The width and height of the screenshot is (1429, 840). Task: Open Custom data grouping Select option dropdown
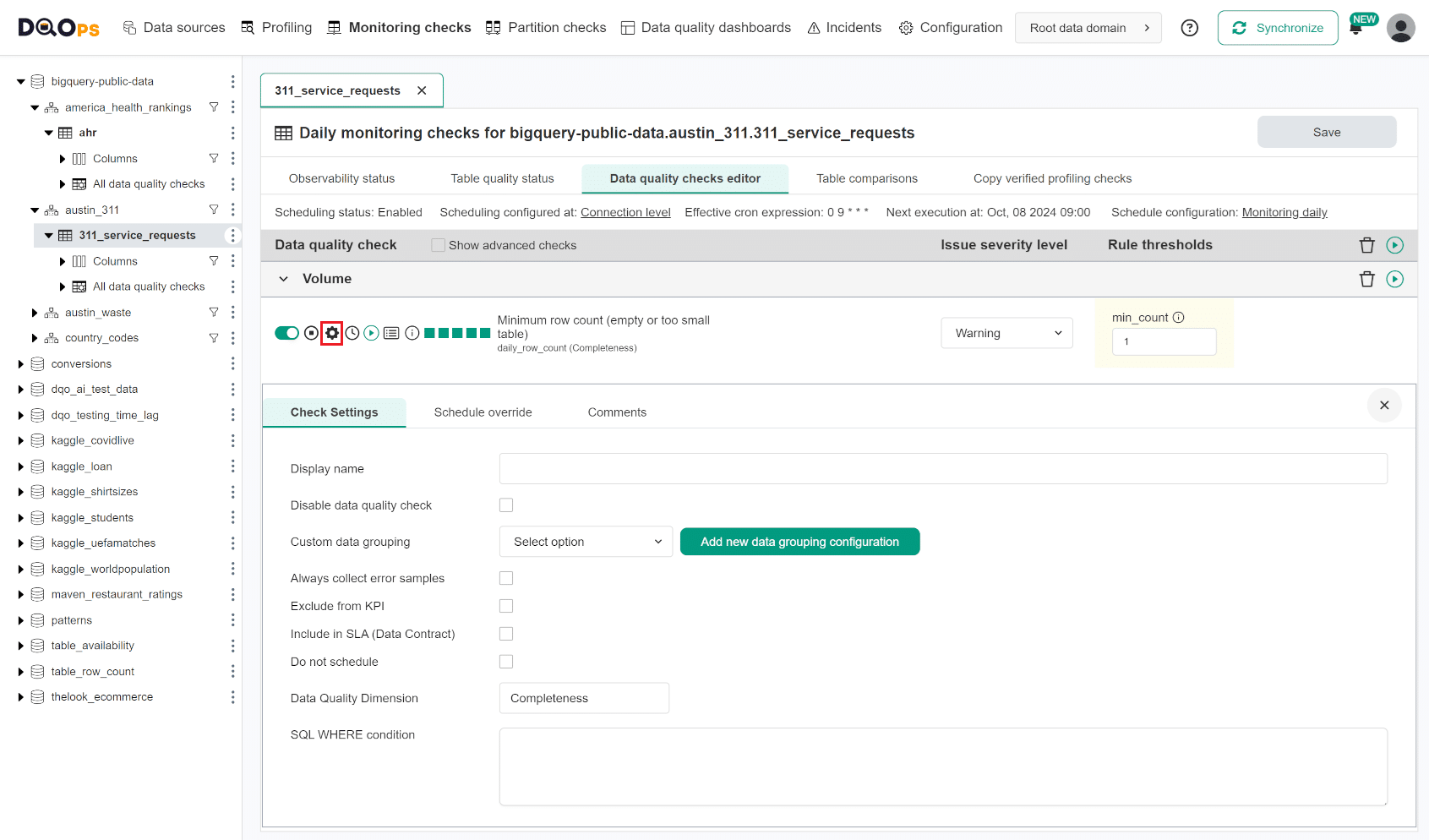586,542
